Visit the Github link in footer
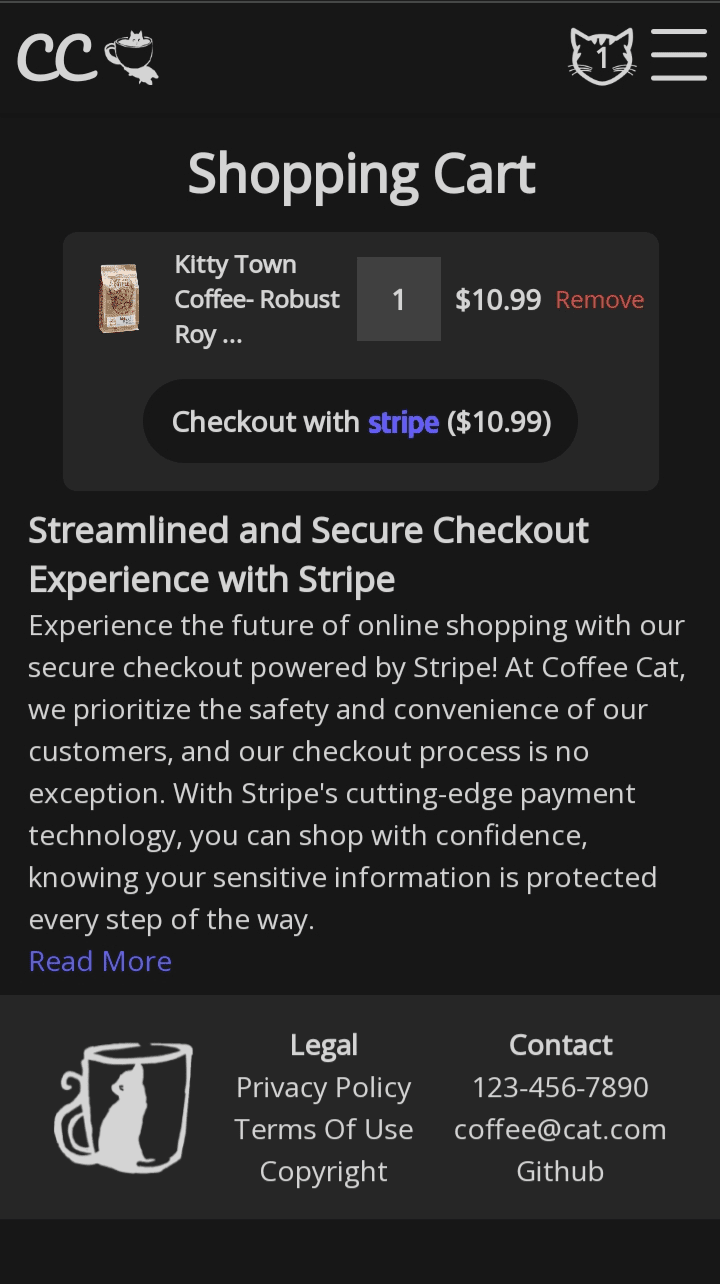 click(x=560, y=1171)
